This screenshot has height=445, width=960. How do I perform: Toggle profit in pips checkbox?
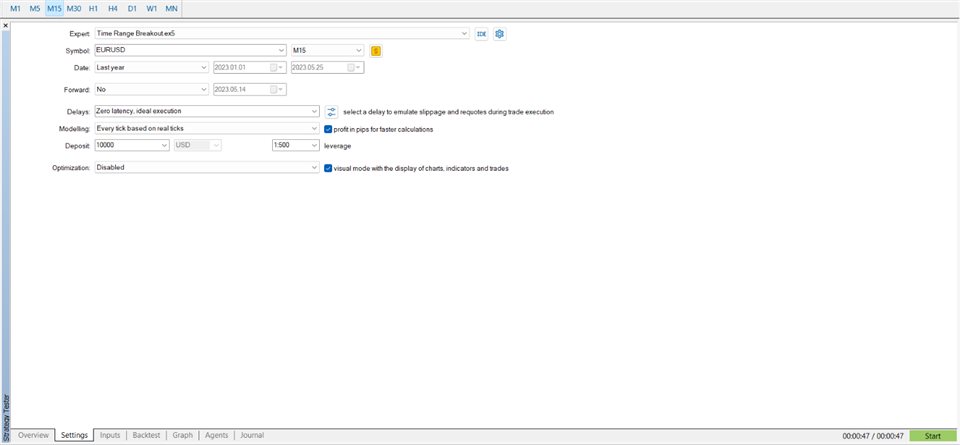(x=328, y=129)
